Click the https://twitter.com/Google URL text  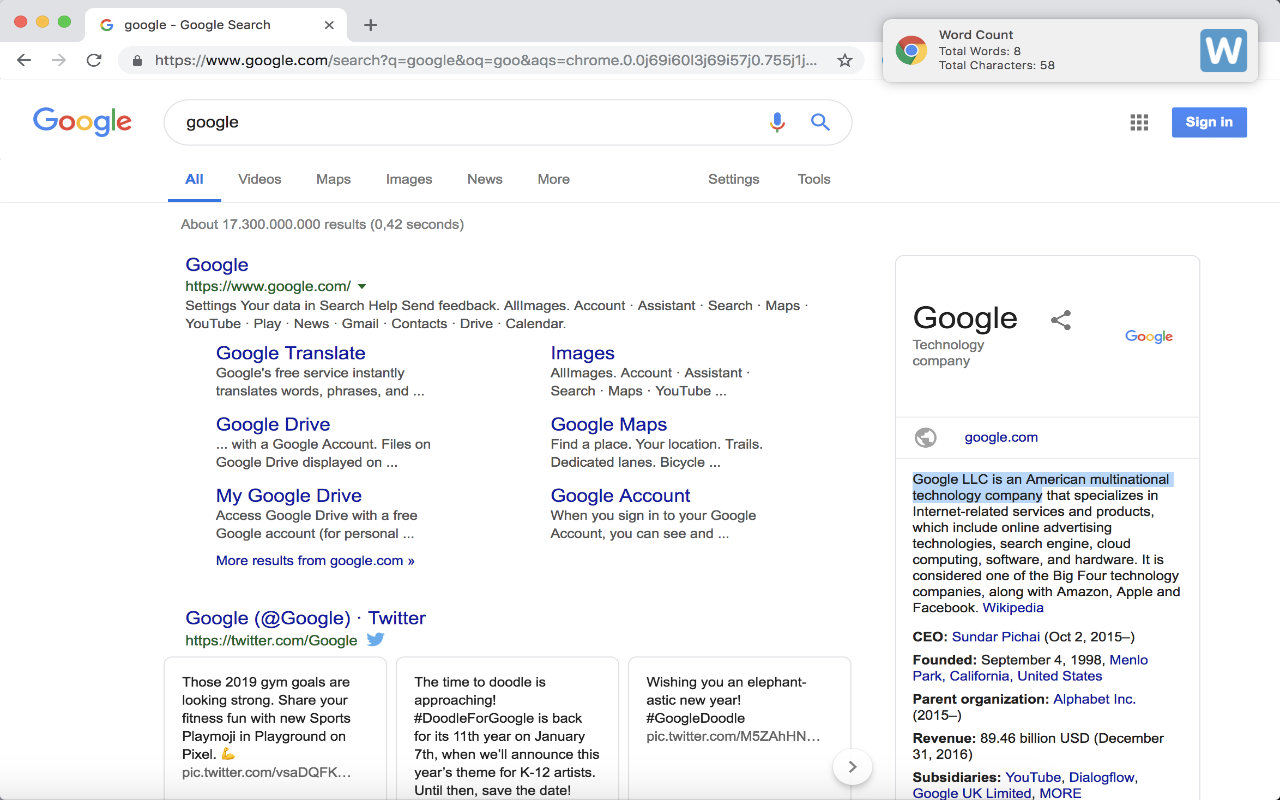pos(271,640)
